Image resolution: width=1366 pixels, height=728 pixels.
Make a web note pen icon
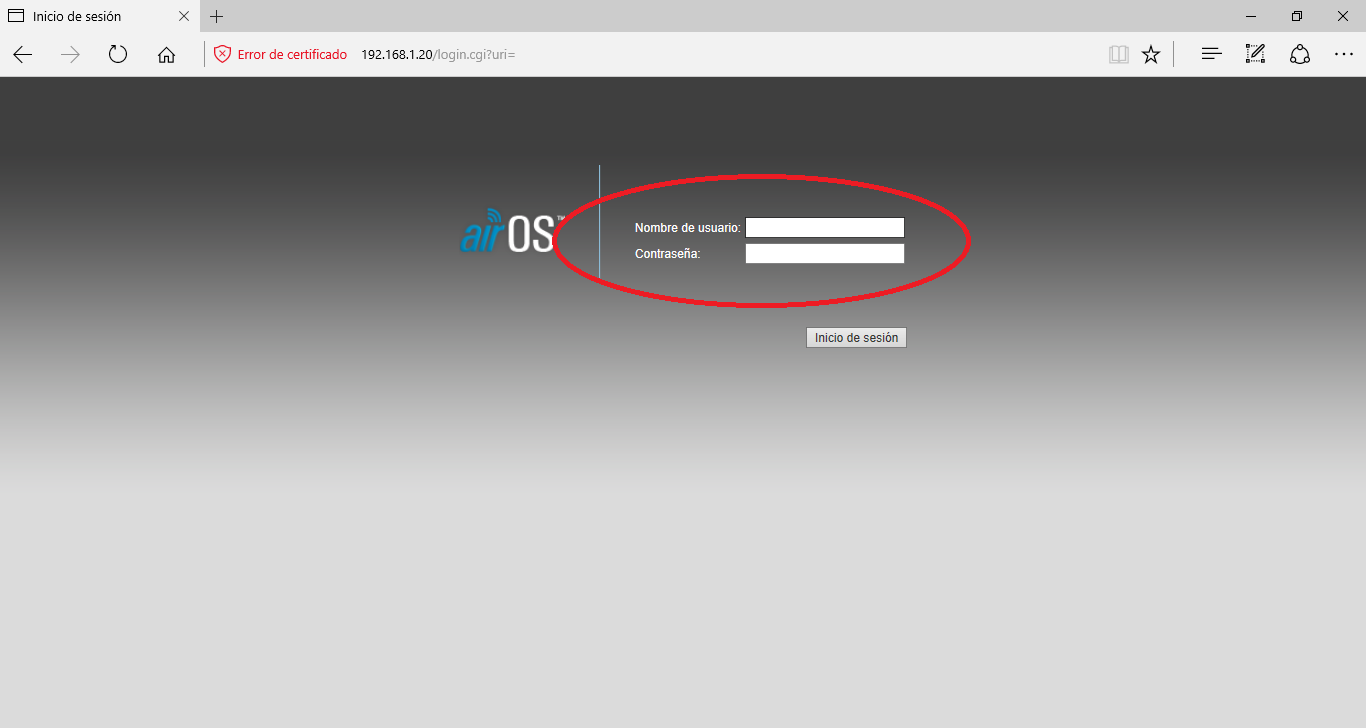(x=1255, y=55)
